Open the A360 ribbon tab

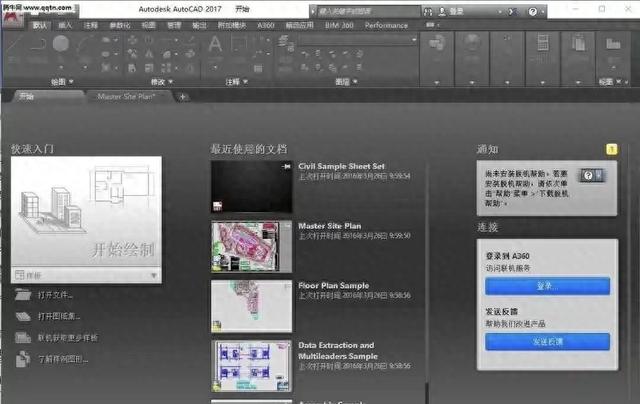pyautogui.click(x=266, y=24)
